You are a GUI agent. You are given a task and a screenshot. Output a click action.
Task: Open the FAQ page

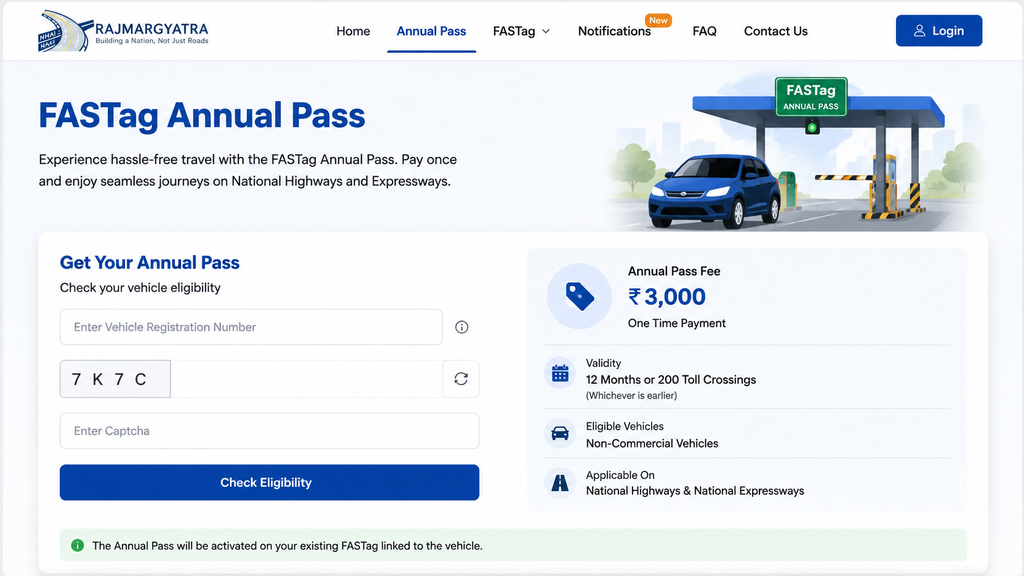point(704,31)
